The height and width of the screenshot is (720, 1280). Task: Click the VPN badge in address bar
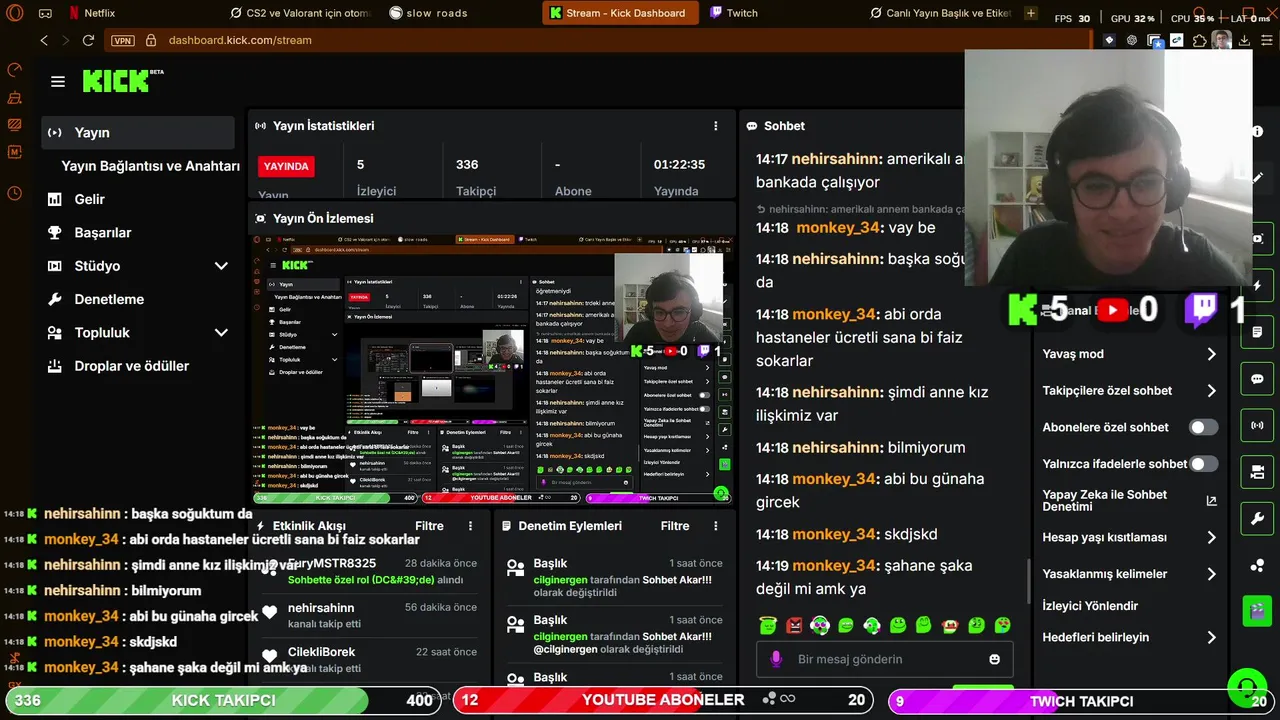coord(123,40)
